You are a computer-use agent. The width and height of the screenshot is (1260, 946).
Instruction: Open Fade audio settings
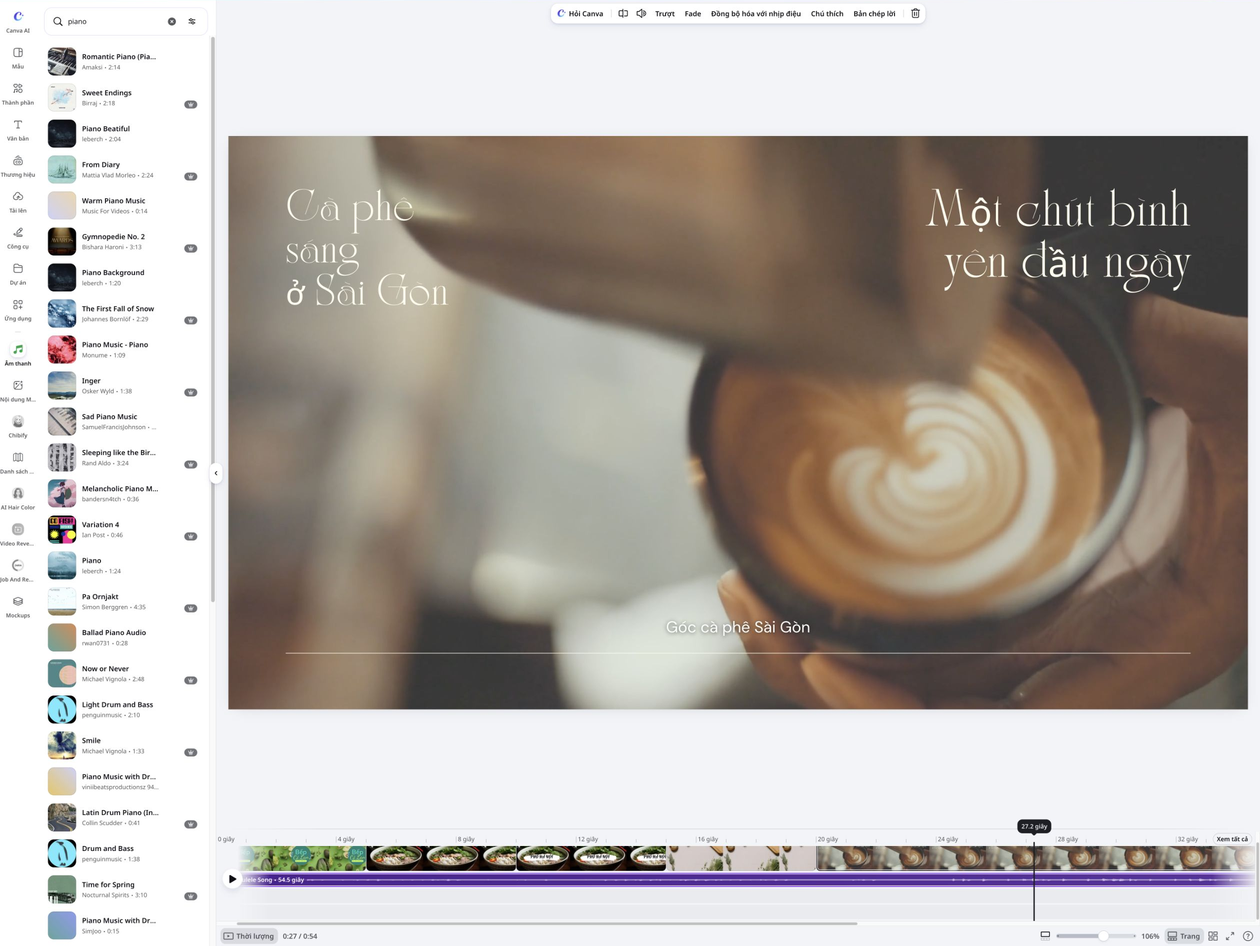tap(692, 14)
